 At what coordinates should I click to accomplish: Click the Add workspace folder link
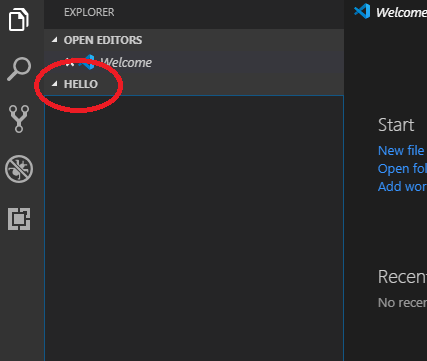click(x=402, y=187)
